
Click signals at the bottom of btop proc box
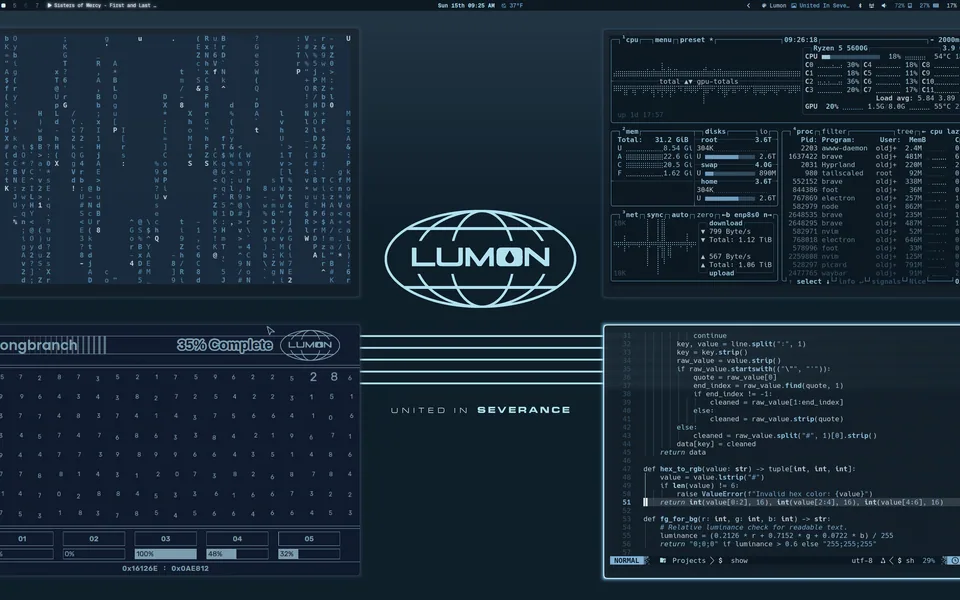[x=885, y=282]
